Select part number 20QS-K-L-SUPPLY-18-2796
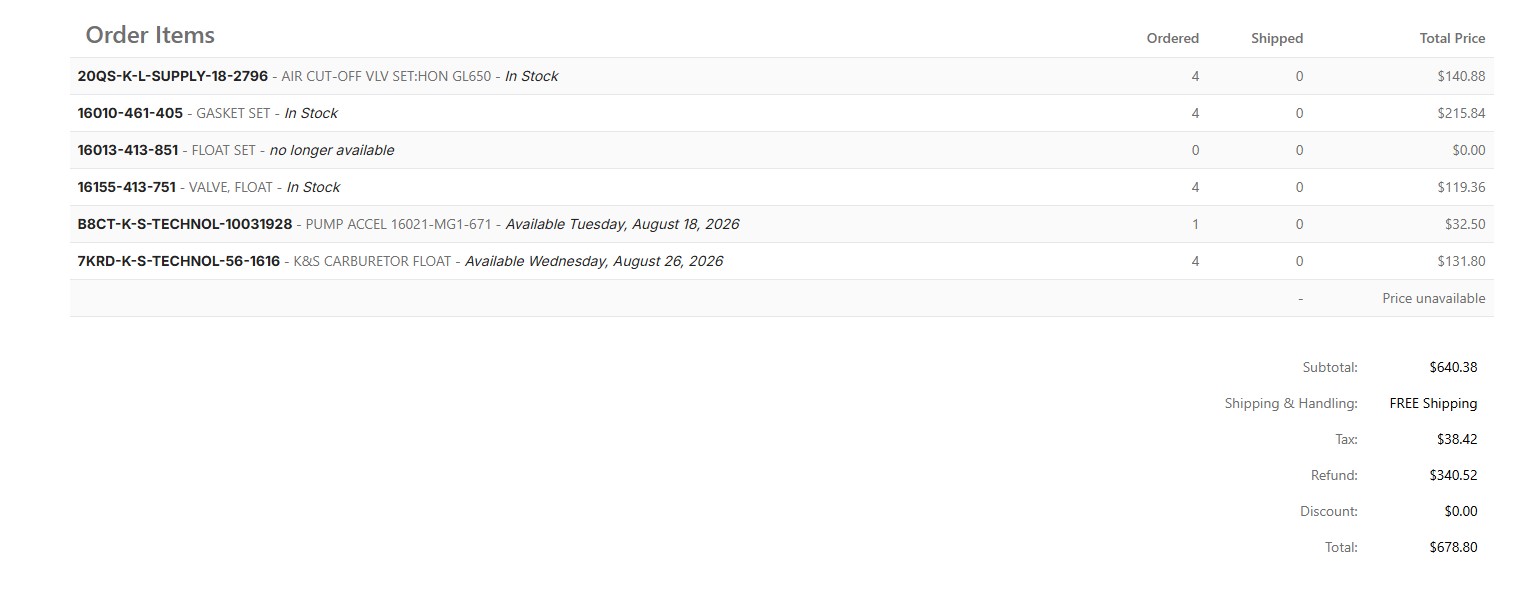Viewport: 1529px width, 604px height. pyautogui.click(x=173, y=76)
